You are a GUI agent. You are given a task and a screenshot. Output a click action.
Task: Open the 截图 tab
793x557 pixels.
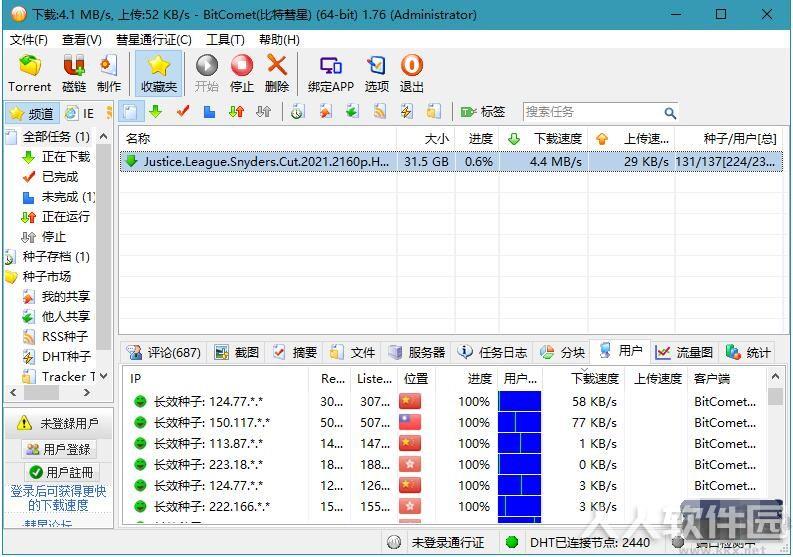[237, 352]
